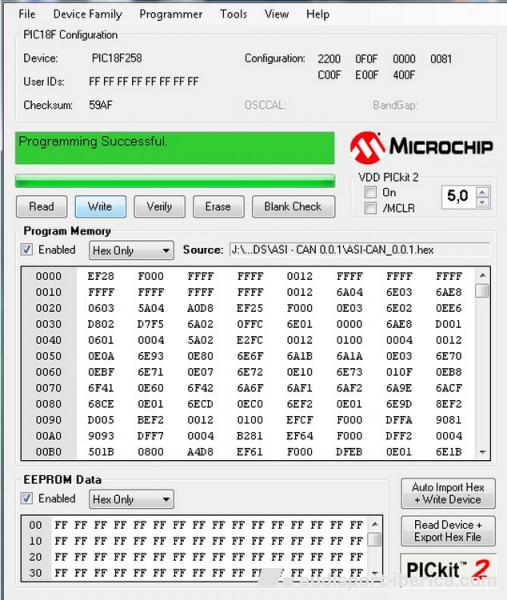The width and height of the screenshot is (507, 600).
Task: Uncheck Program Memory Enabled checkbox
Action: 26,249
